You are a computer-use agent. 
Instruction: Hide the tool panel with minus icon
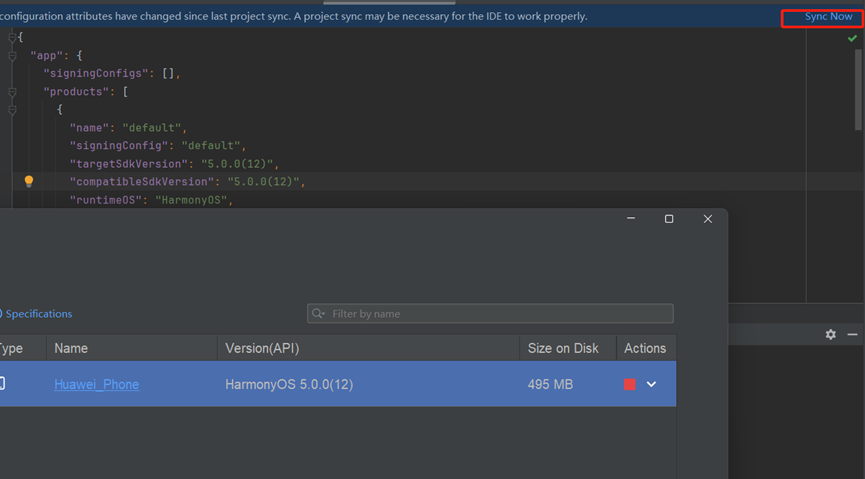pyautogui.click(x=852, y=334)
